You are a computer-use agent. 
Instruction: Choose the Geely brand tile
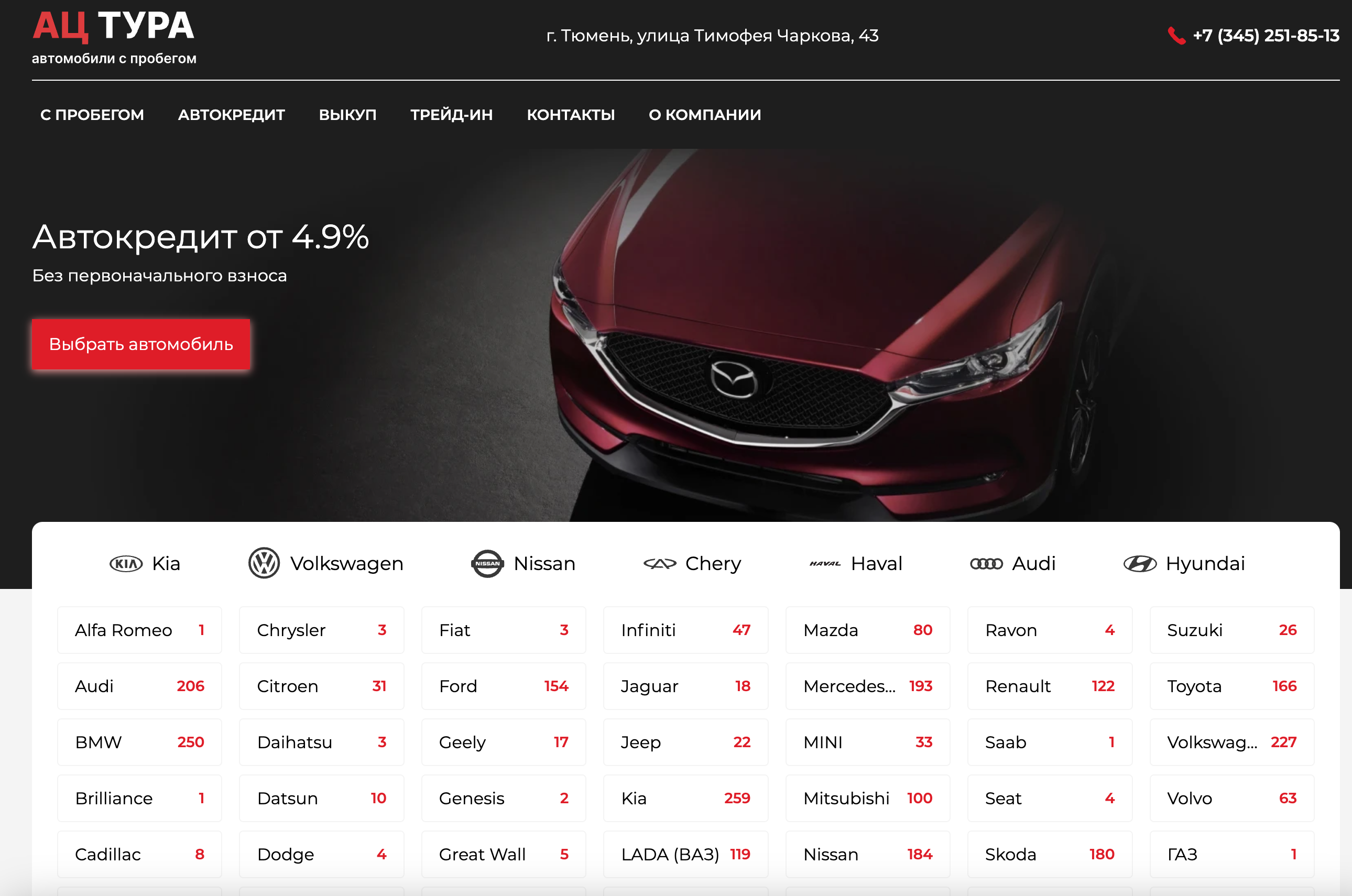[504, 742]
